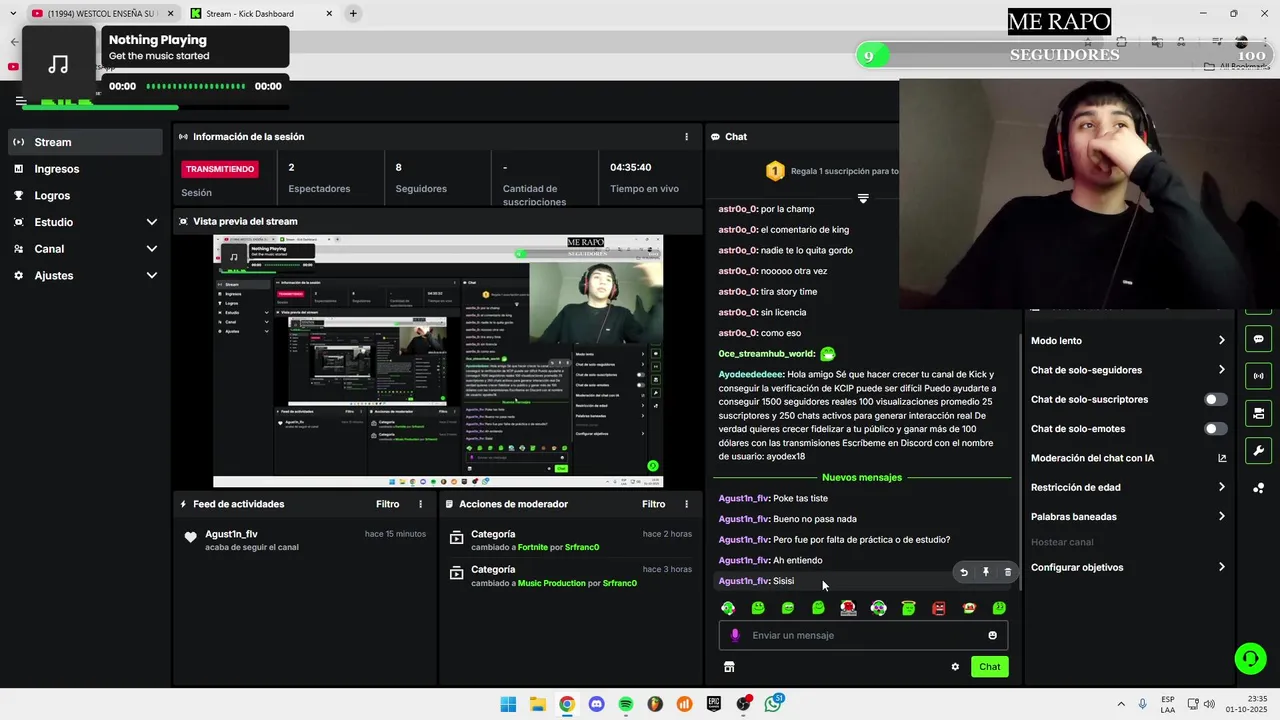Show hidden system tray icons chevron
The image size is (1280, 720).
coord(1120,704)
